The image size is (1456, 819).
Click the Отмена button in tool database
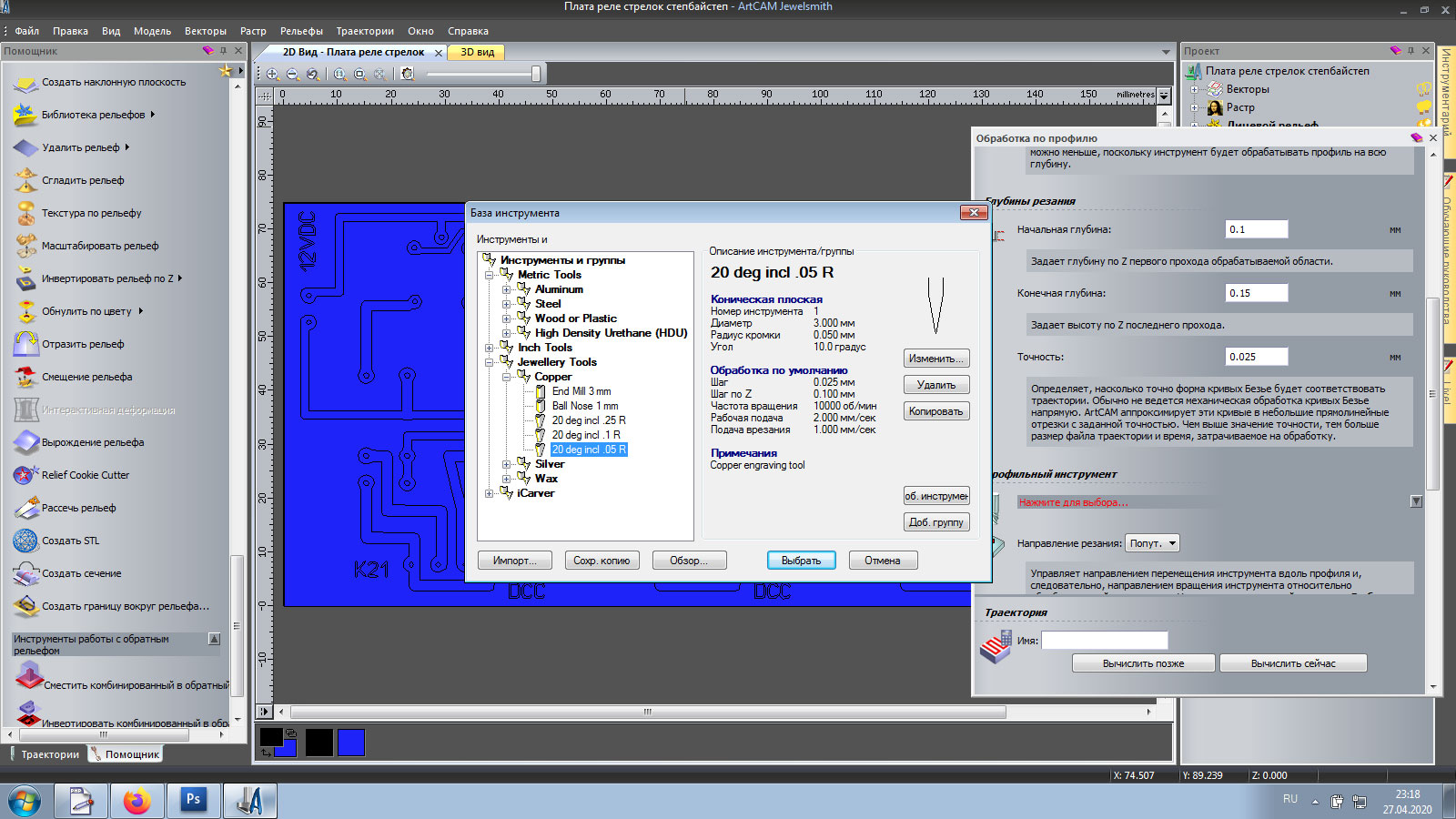coord(883,561)
